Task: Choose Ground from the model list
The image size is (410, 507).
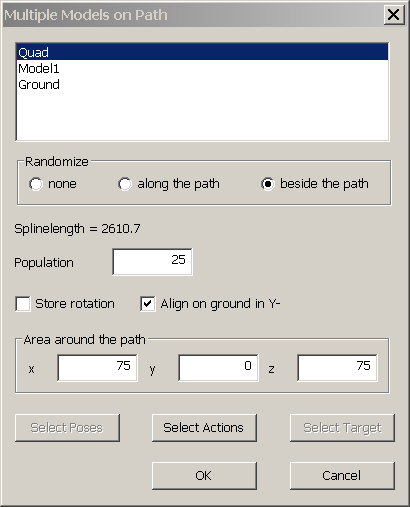Action: click(202, 85)
